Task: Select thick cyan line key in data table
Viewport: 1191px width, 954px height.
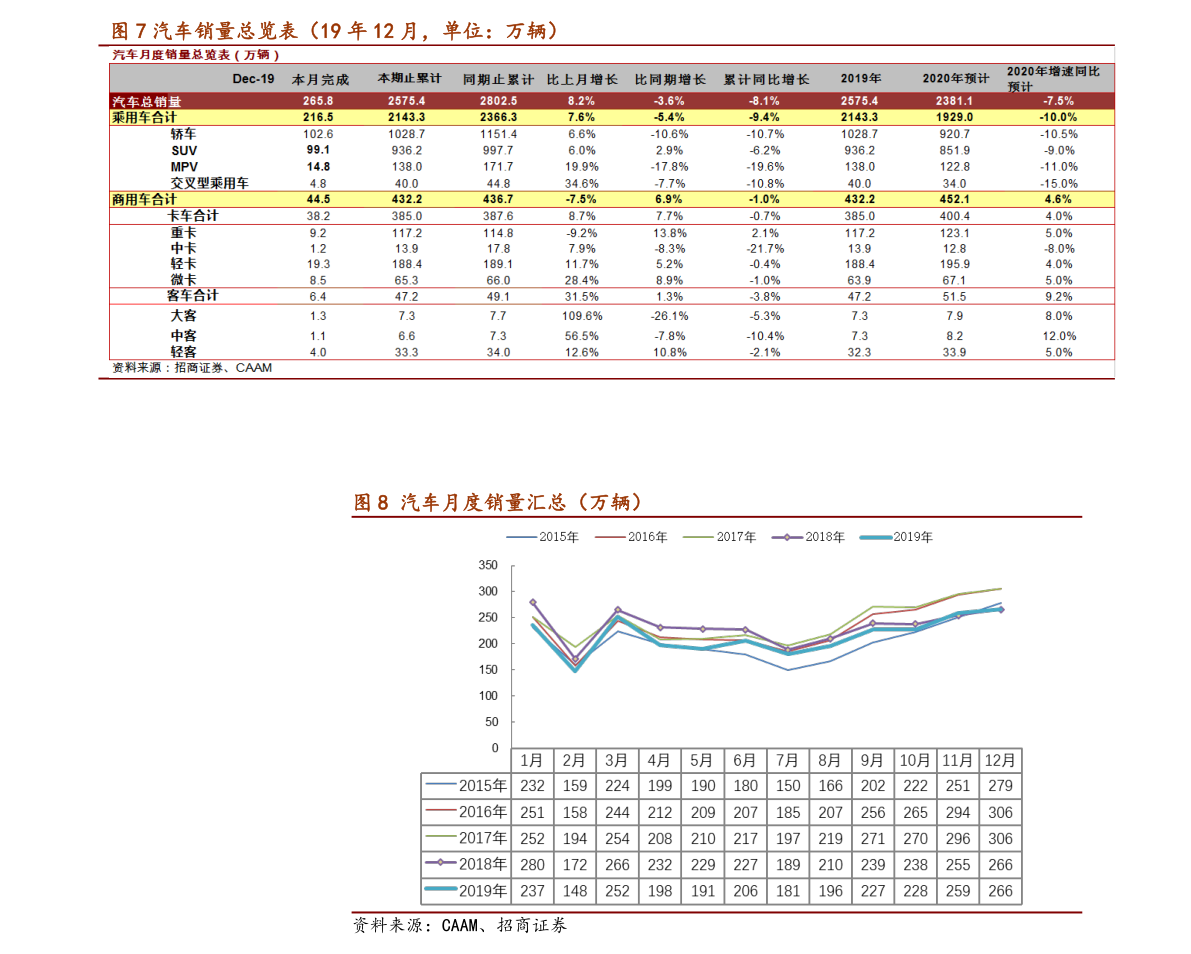Action: coord(440,888)
